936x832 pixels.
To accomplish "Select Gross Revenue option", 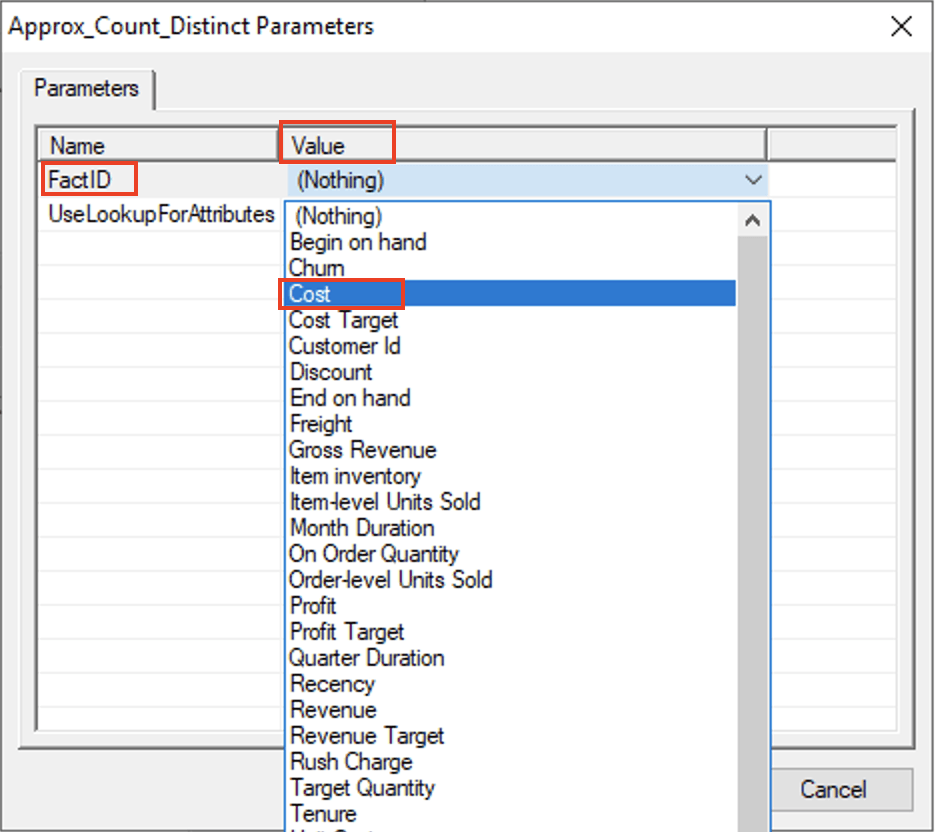I will [x=362, y=450].
